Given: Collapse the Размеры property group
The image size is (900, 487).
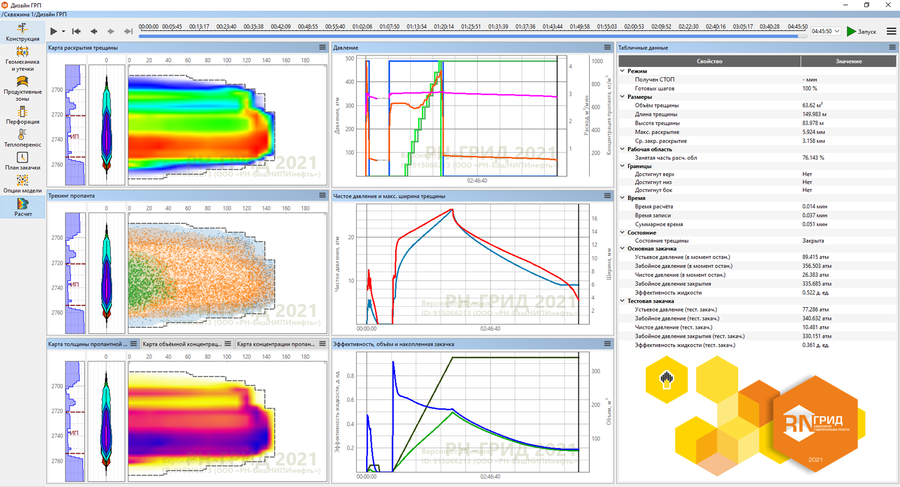Looking at the screenshot, I should pyautogui.click(x=623, y=96).
